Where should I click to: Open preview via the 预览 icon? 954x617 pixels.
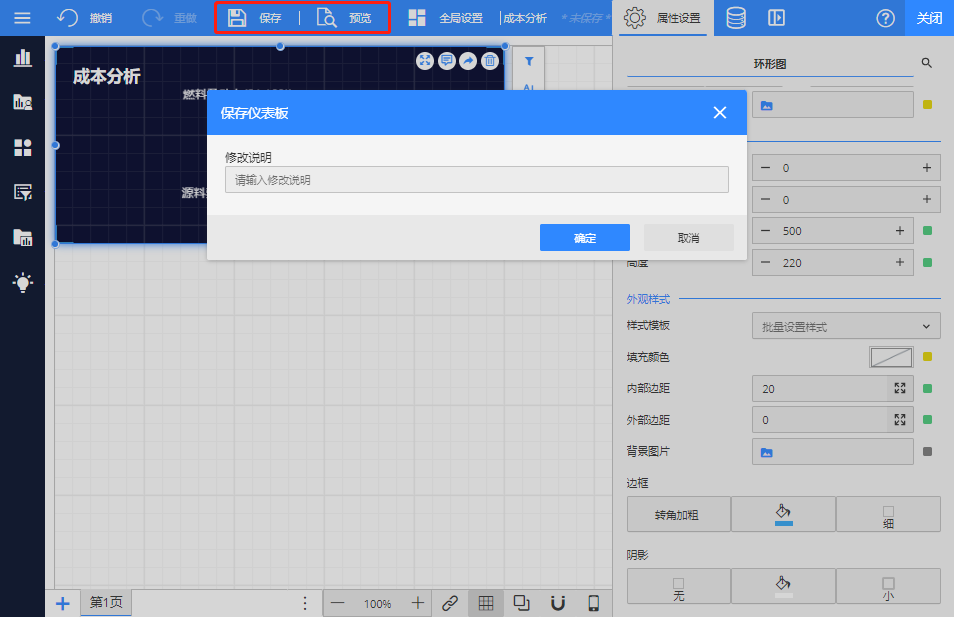click(326, 18)
